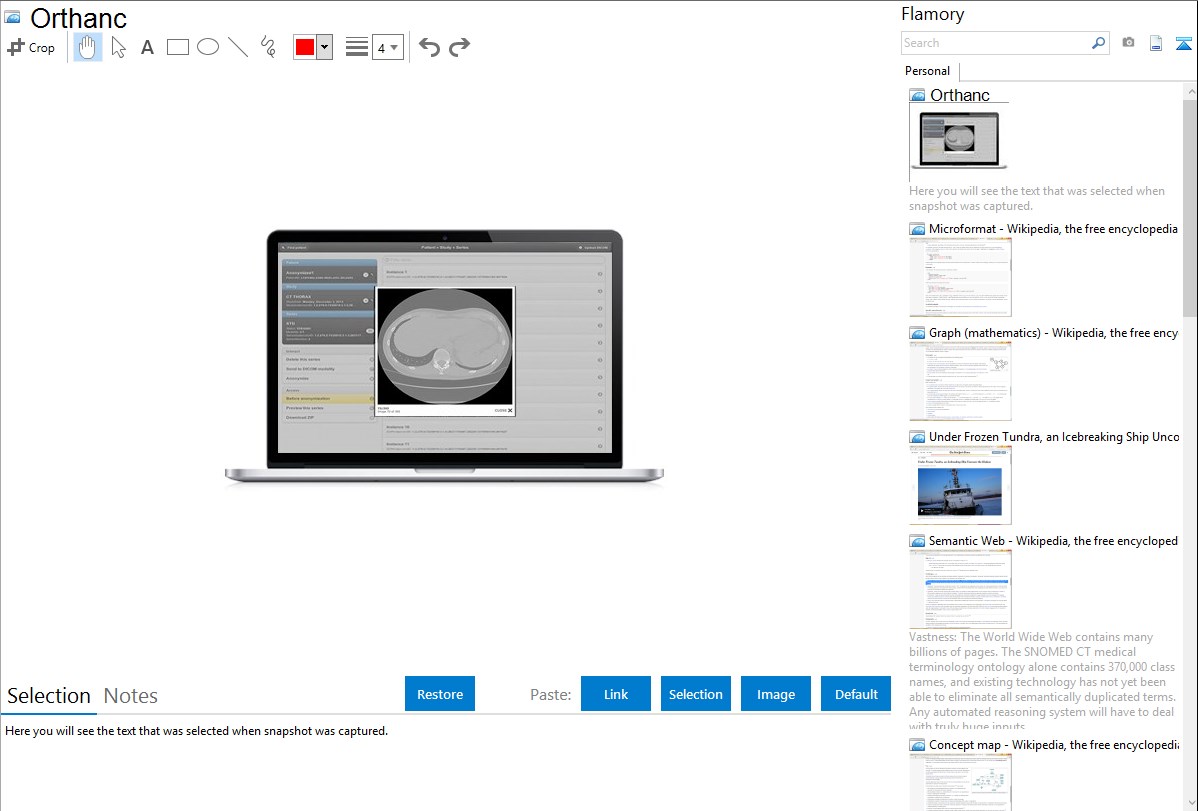Paste as Image

(776, 694)
